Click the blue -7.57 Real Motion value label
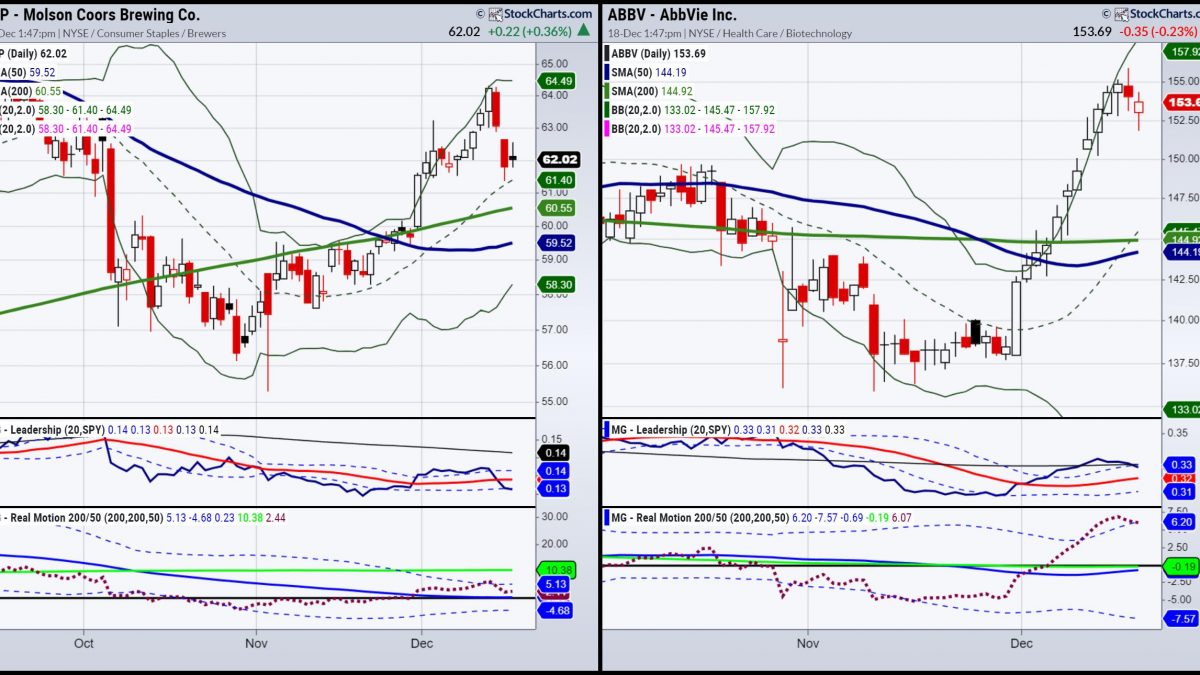 1180,619
